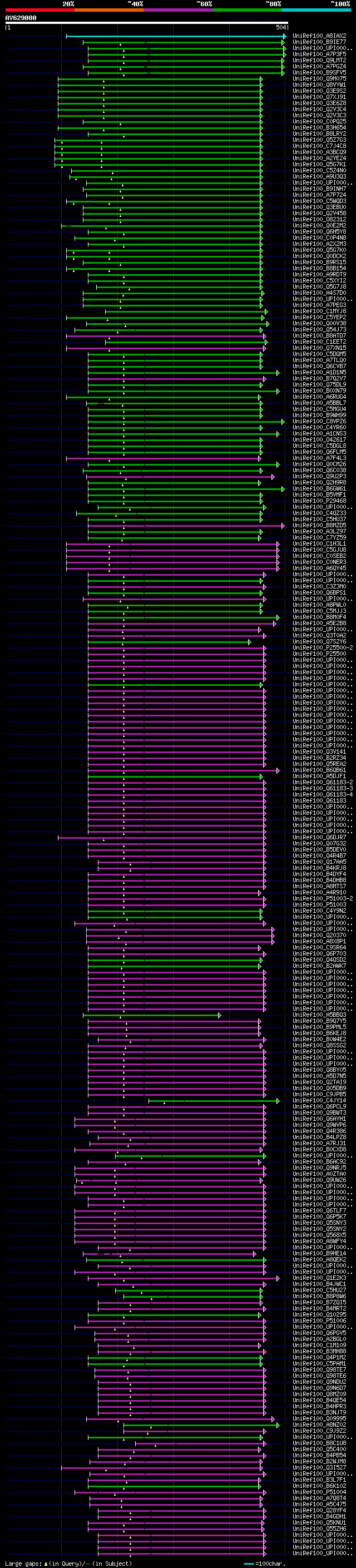Screen dimensions: 356x1568
Task: Open hit UniRef100_Q9U2P3
Action: pos(319,476)
